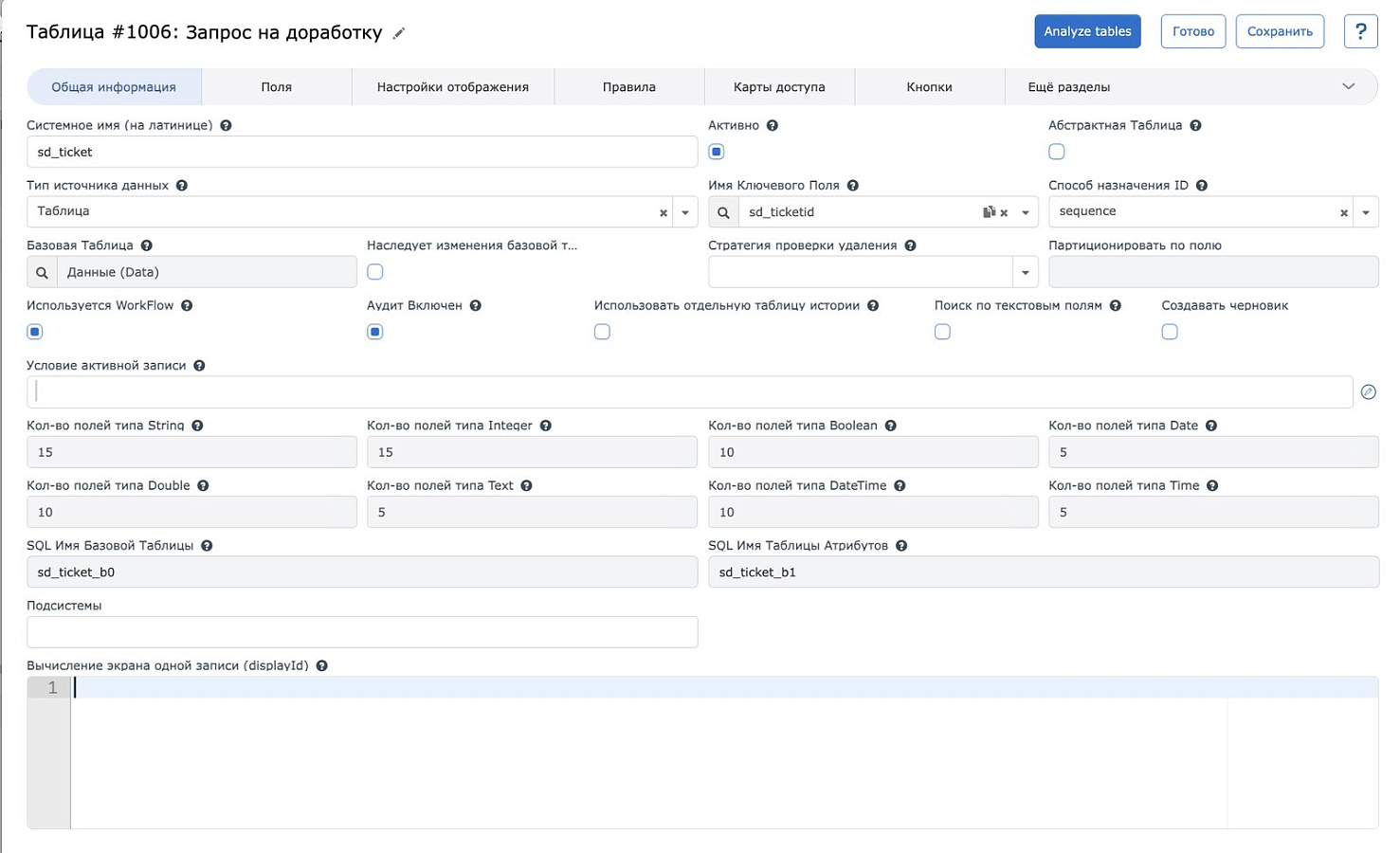This screenshot has width=1400, height=853.
Task: Open help with the question mark button
Action: (x=1360, y=31)
